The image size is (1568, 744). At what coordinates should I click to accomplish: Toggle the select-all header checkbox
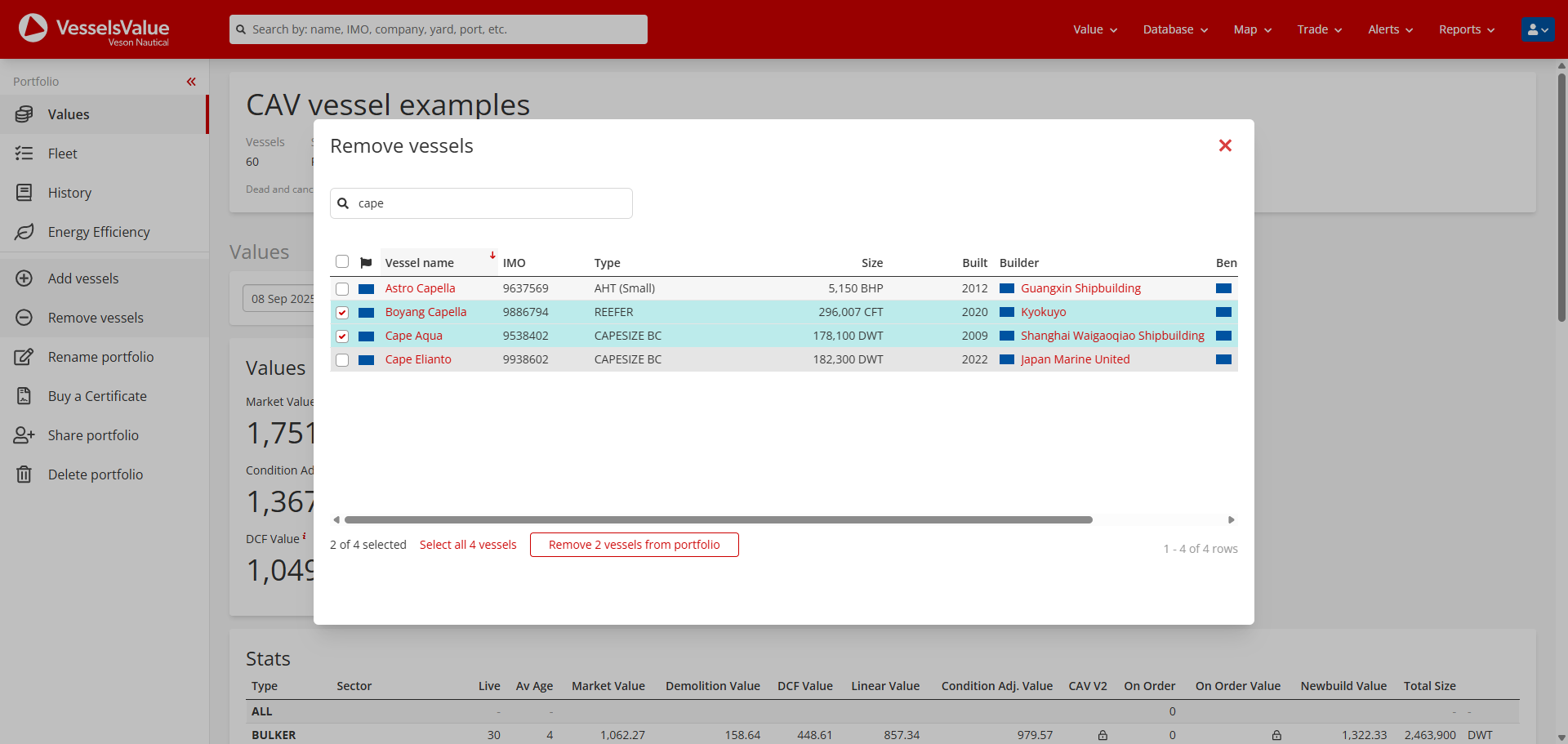[x=342, y=262]
